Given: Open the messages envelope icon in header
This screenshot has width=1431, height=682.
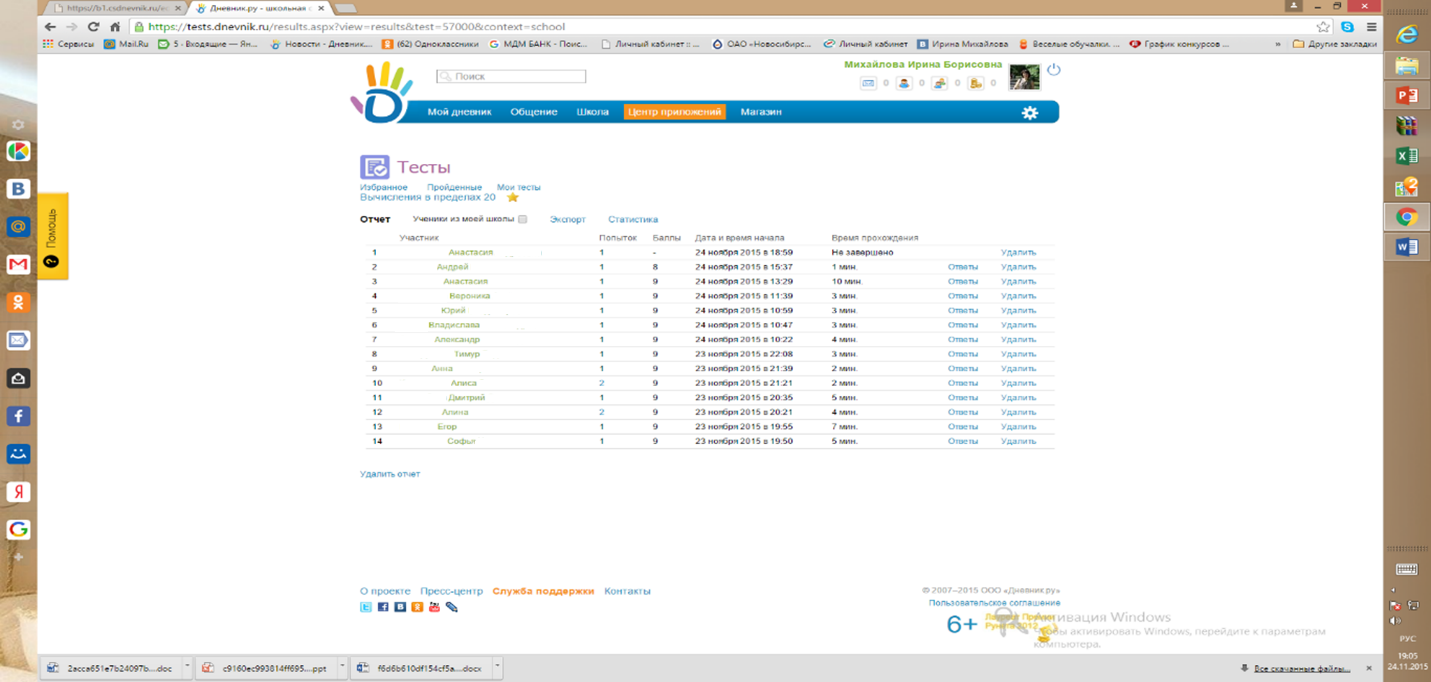Looking at the screenshot, I should 868,83.
